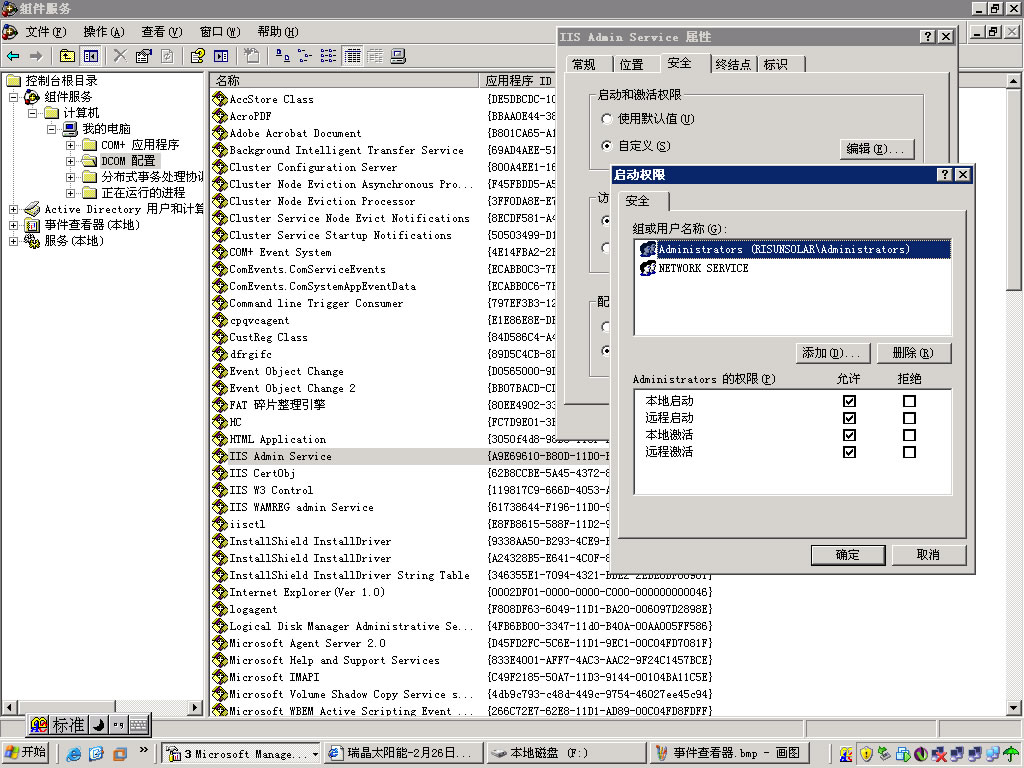Toggle the show/hide console tree icon
This screenshot has width=1024, height=768.
(x=91, y=56)
